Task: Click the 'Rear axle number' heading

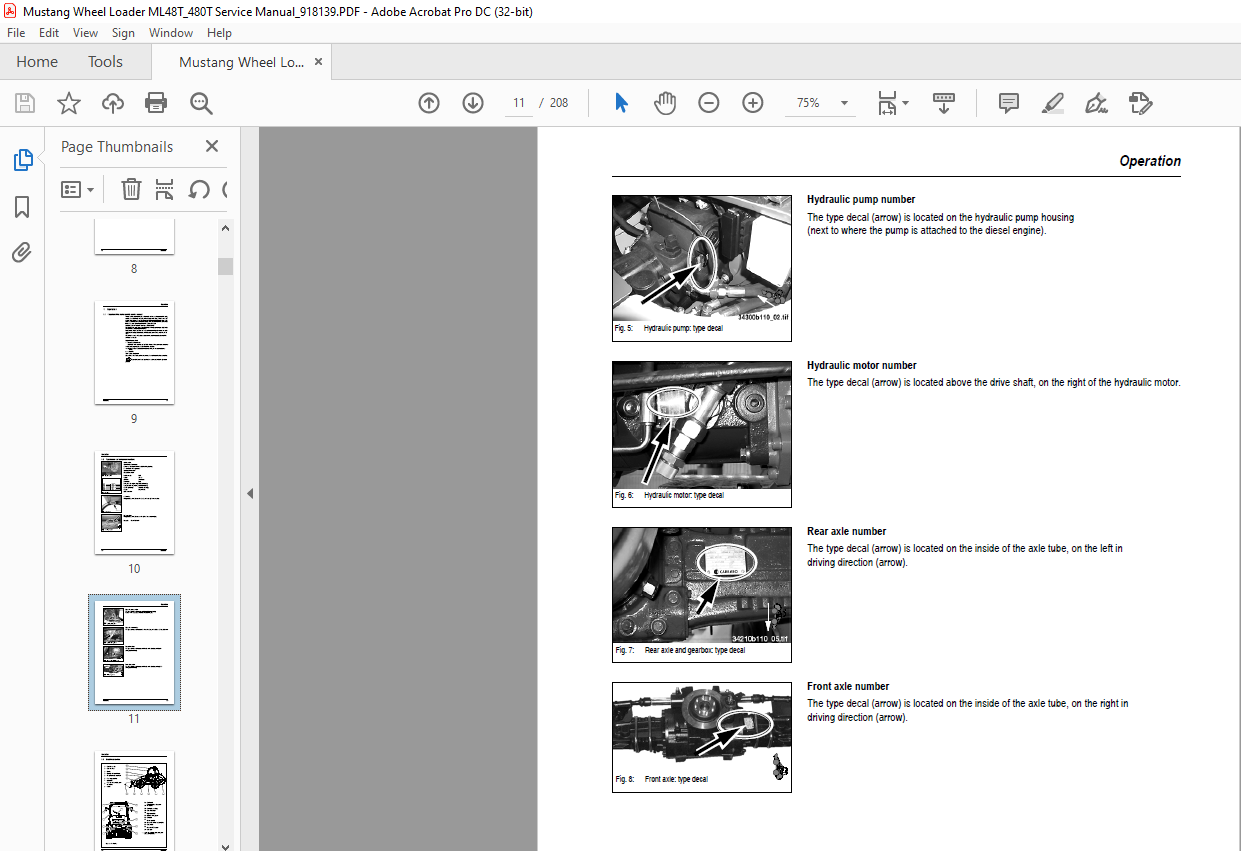Action: tap(847, 532)
